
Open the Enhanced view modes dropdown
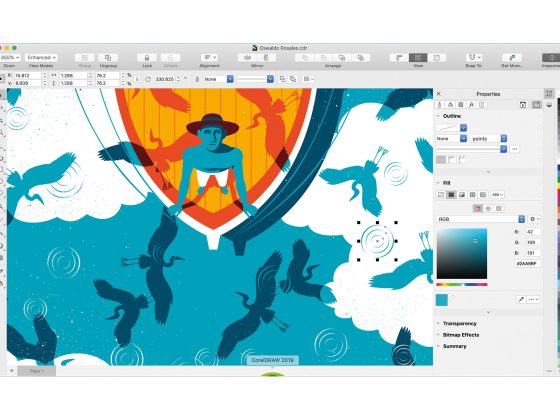point(41,58)
